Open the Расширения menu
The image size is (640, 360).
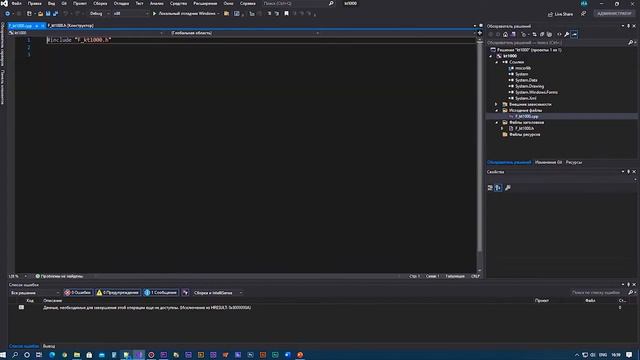(205, 3)
